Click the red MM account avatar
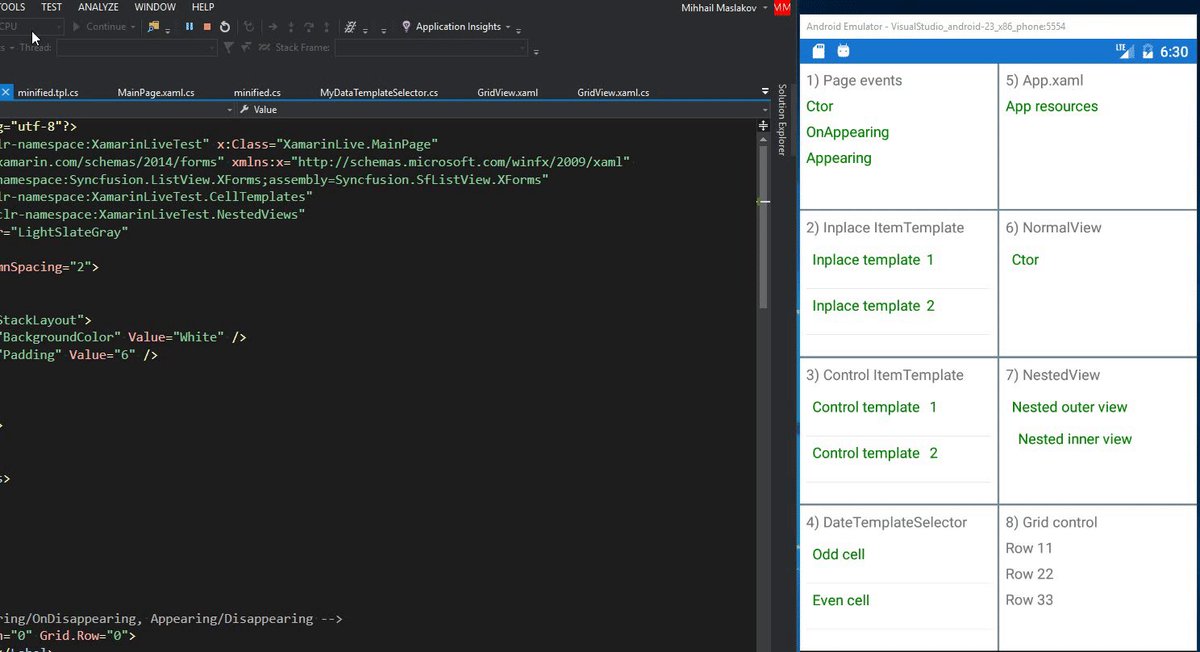Screen dimensions: 1200x652 pos(782,7)
